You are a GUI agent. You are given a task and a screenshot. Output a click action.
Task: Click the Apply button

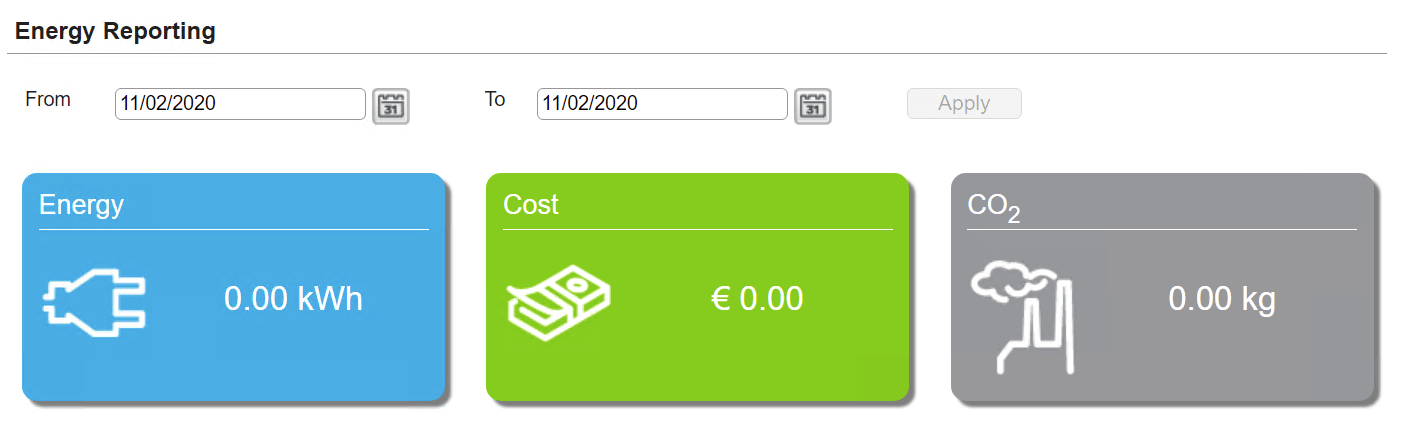point(964,103)
